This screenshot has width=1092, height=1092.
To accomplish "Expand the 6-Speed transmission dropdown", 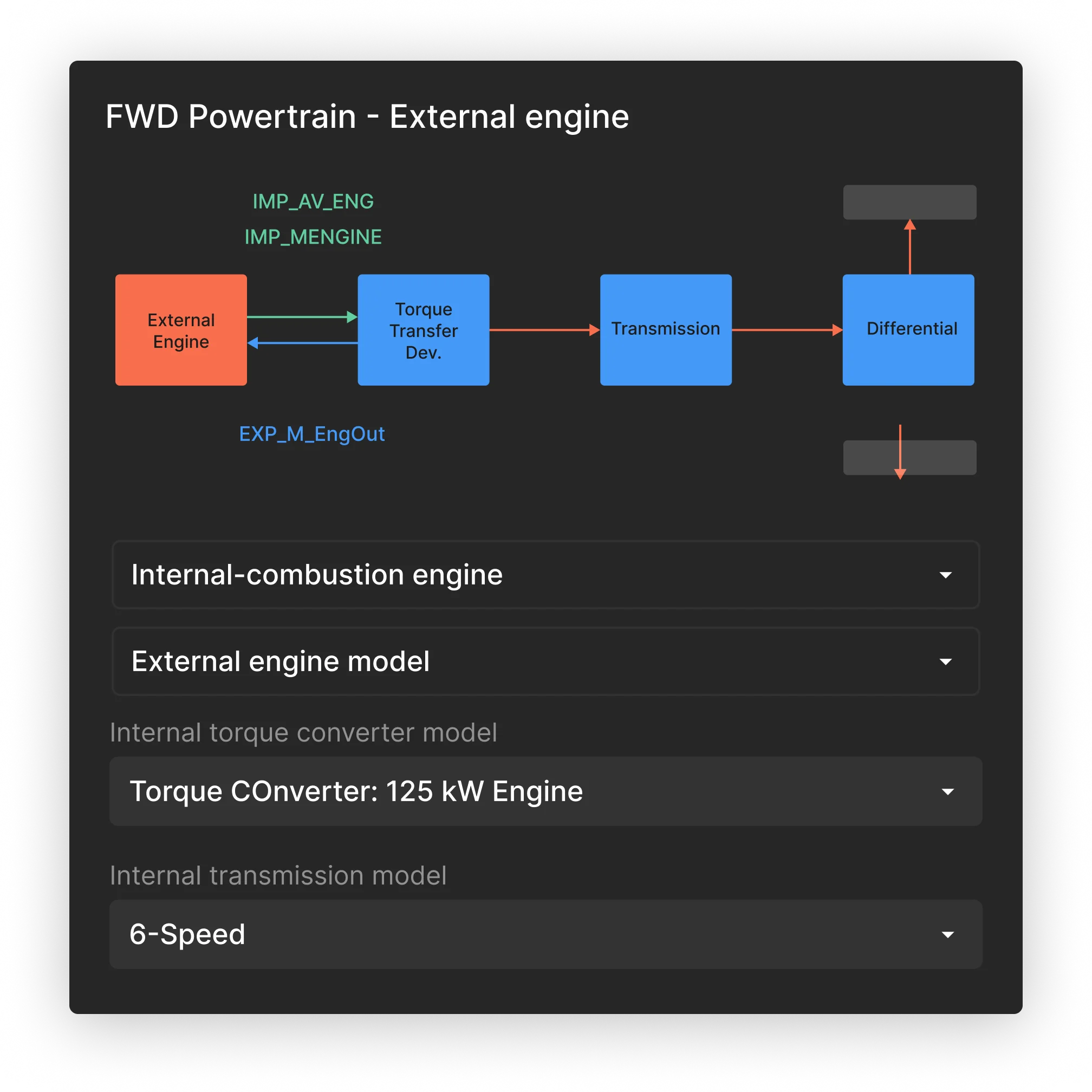I will click(544, 934).
